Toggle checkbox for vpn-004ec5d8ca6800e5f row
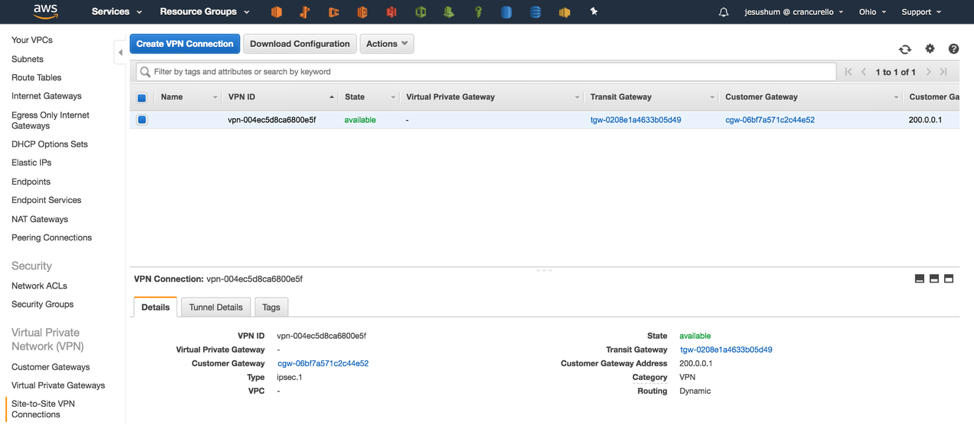The width and height of the screenshot is (974, 424). click(x=142, y=120)
